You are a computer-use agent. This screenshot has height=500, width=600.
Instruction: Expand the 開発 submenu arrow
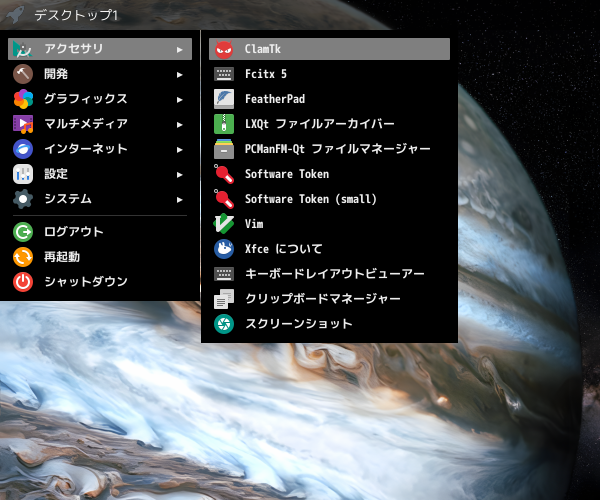179,75
